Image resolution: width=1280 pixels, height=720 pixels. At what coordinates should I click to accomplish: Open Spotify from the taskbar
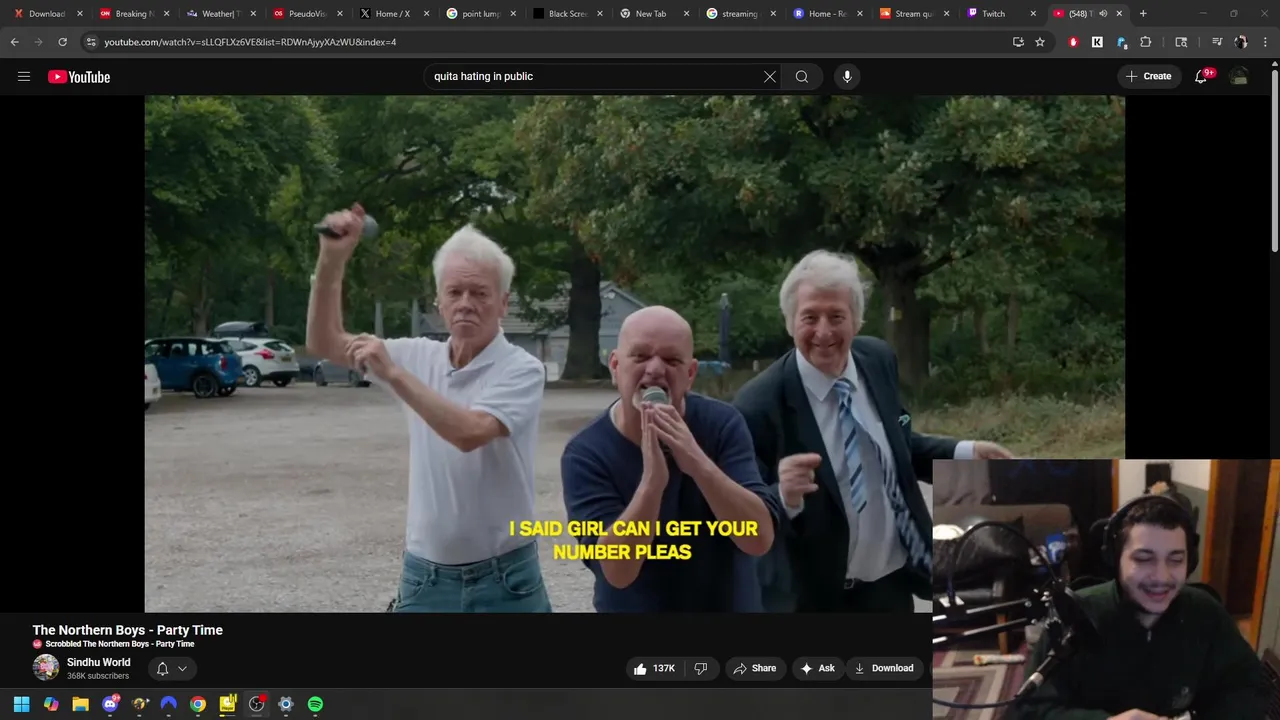(315, 704)
